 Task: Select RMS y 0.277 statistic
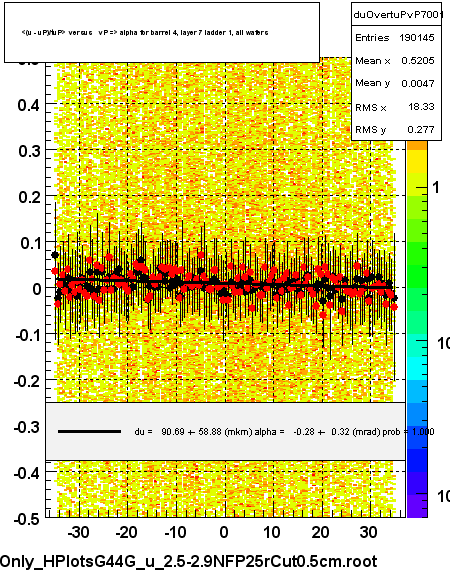point(395,129)
